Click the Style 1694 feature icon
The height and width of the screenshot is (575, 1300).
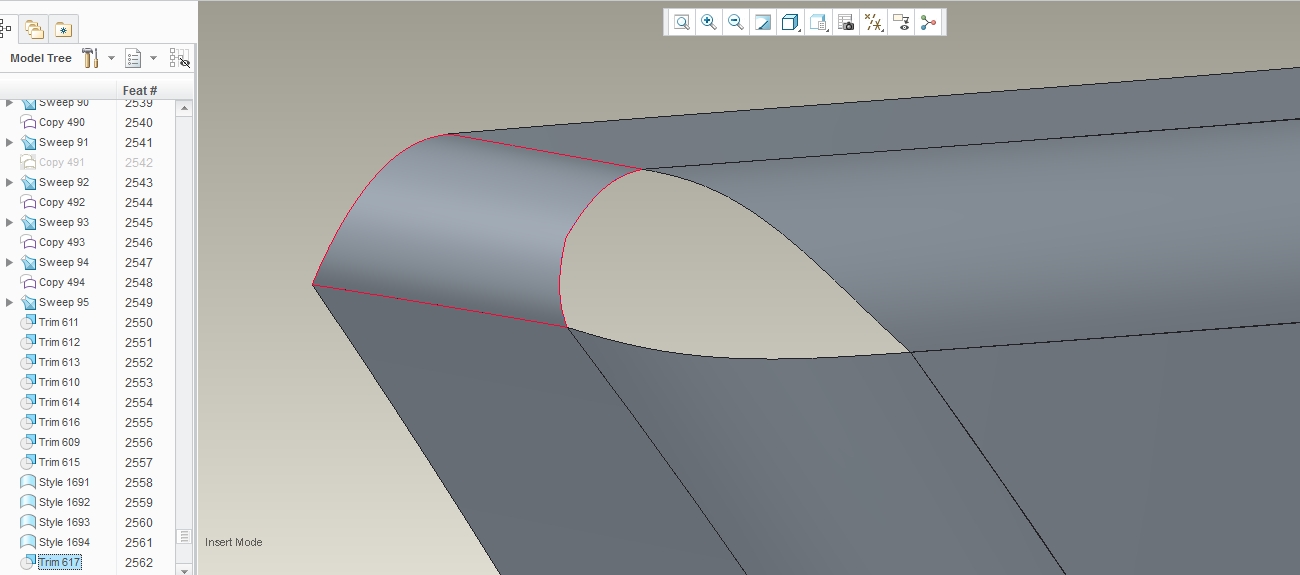(28, 542)
